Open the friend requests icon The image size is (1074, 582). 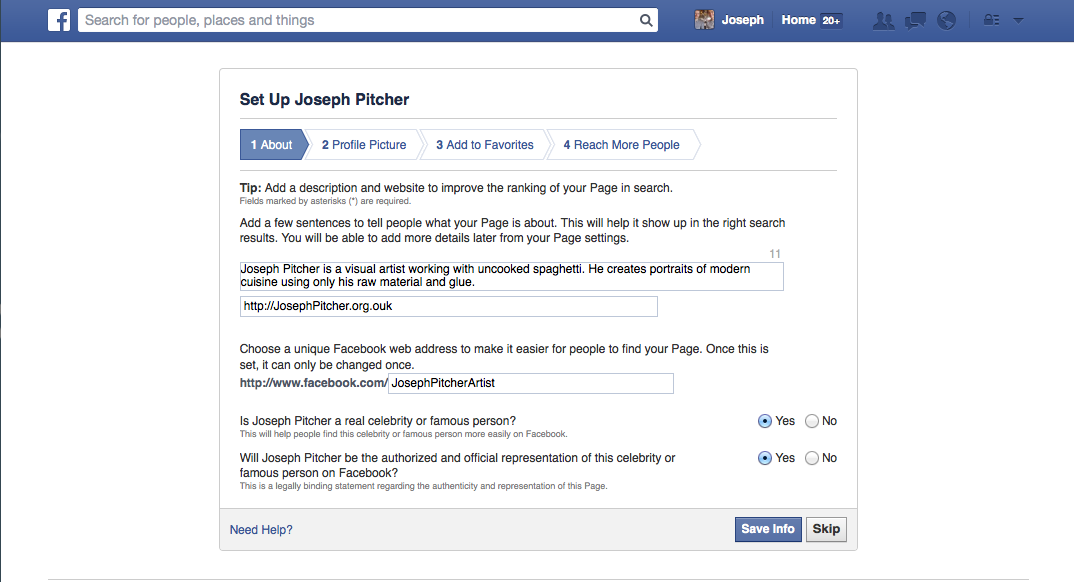tap(884, 21)
